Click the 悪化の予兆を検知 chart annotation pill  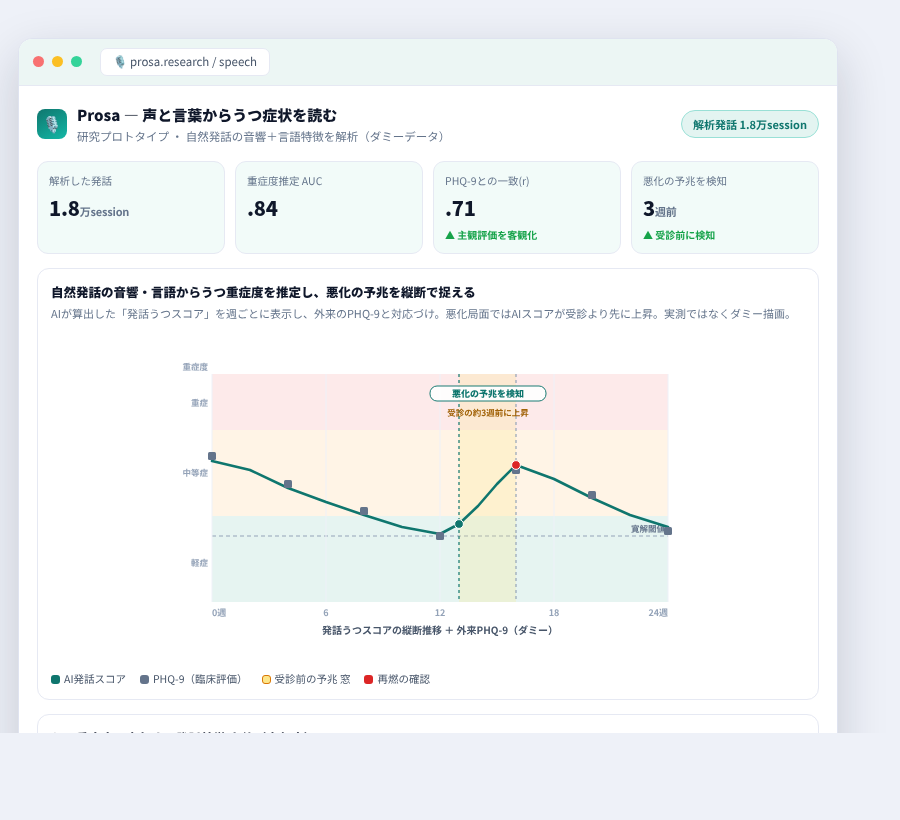click(x=488, y=394)
